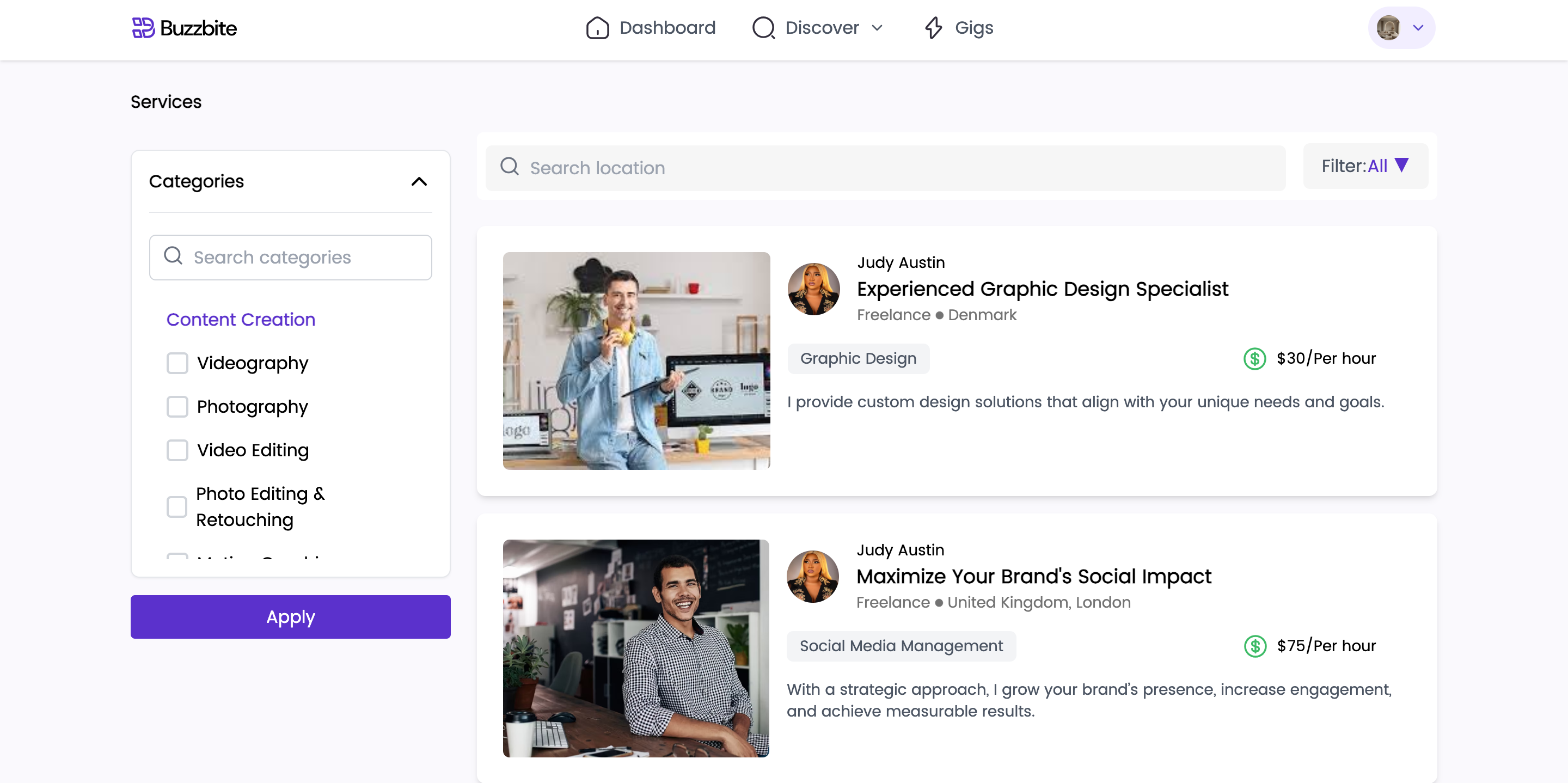Viewport: 1568px width, 783px height.
Task: Click the Discover search icon
Action: tap(763, 28)
